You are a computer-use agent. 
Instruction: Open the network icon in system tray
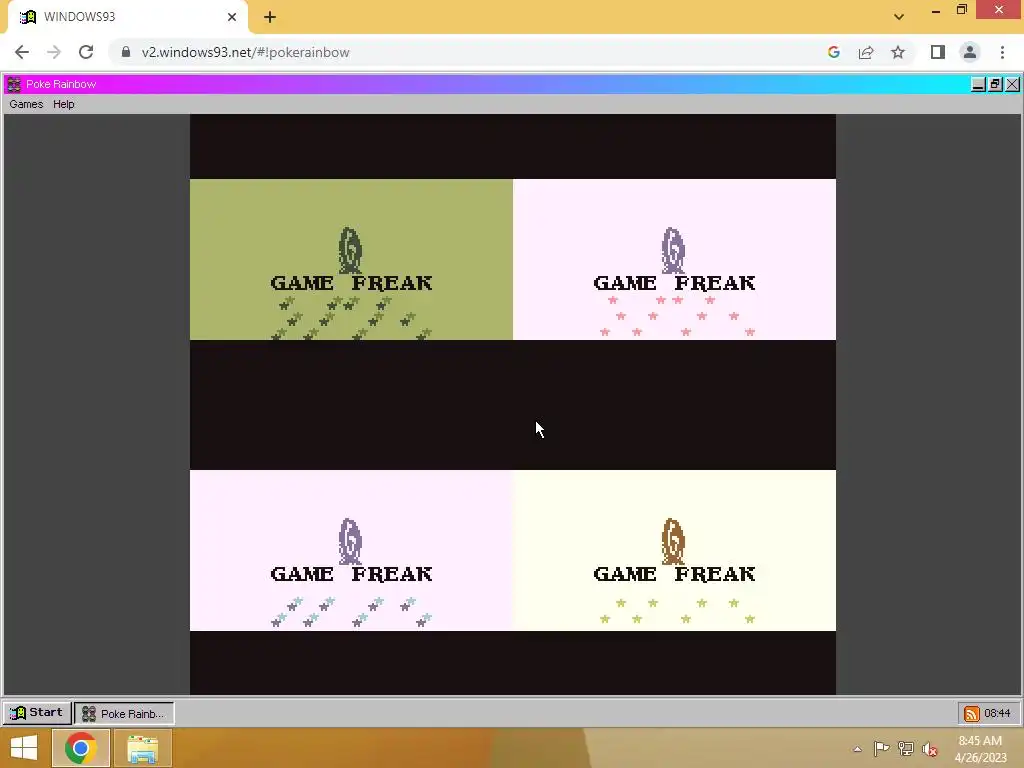coord(906,749)
